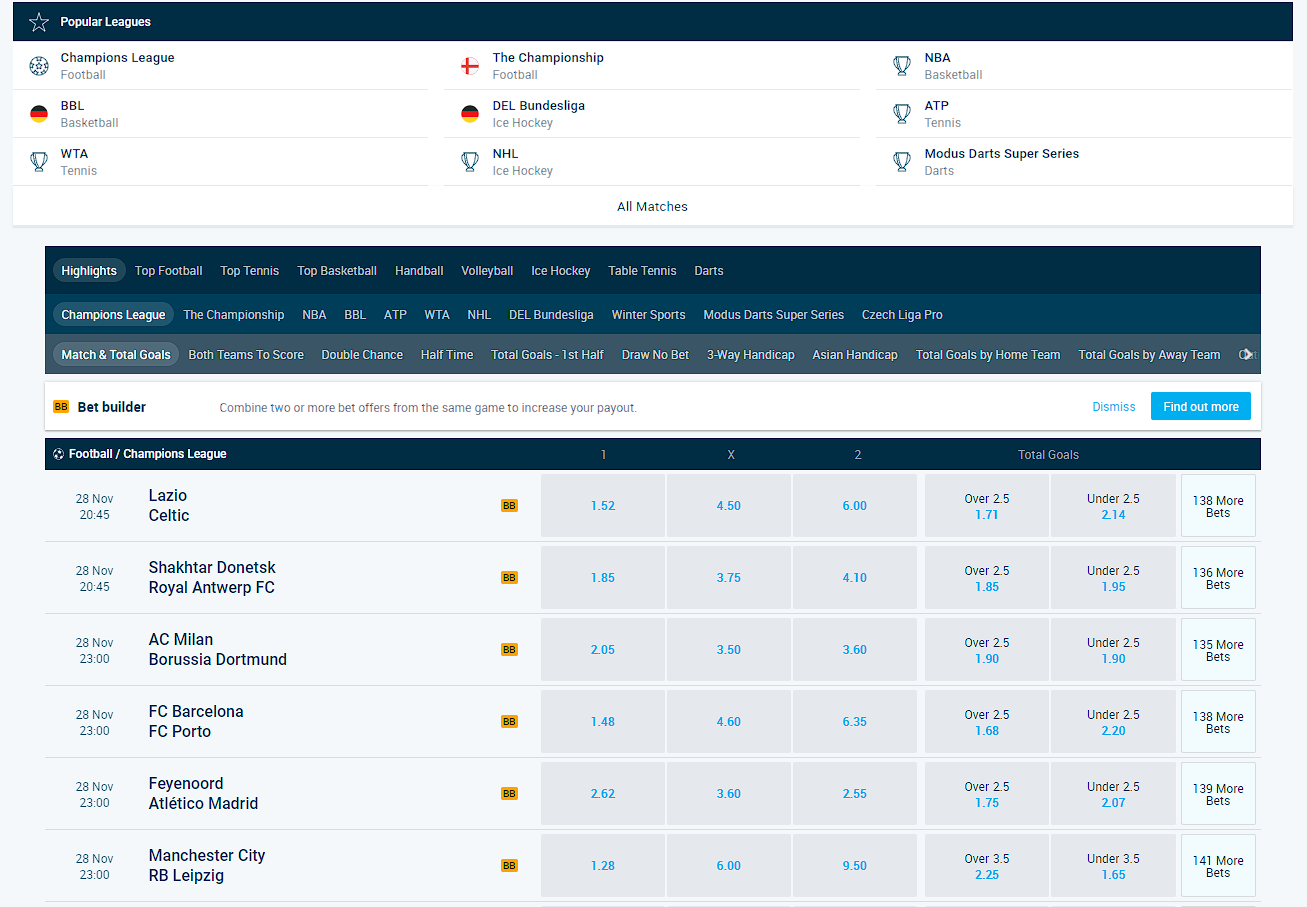Switch to the Top Tennis tab

(250, 271)
